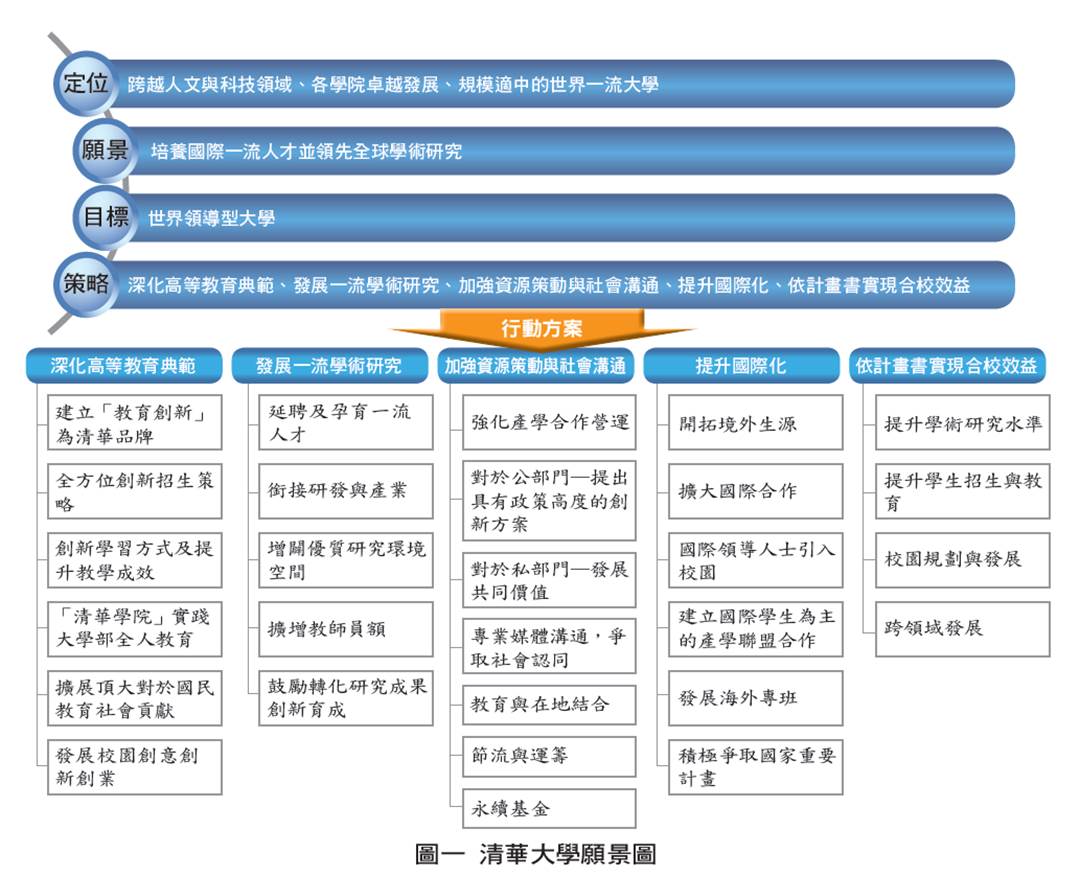Click the 圖一 清華大學願景圖 caption
This screenshot has width=1080, height=876.
(x=535, y=855)
